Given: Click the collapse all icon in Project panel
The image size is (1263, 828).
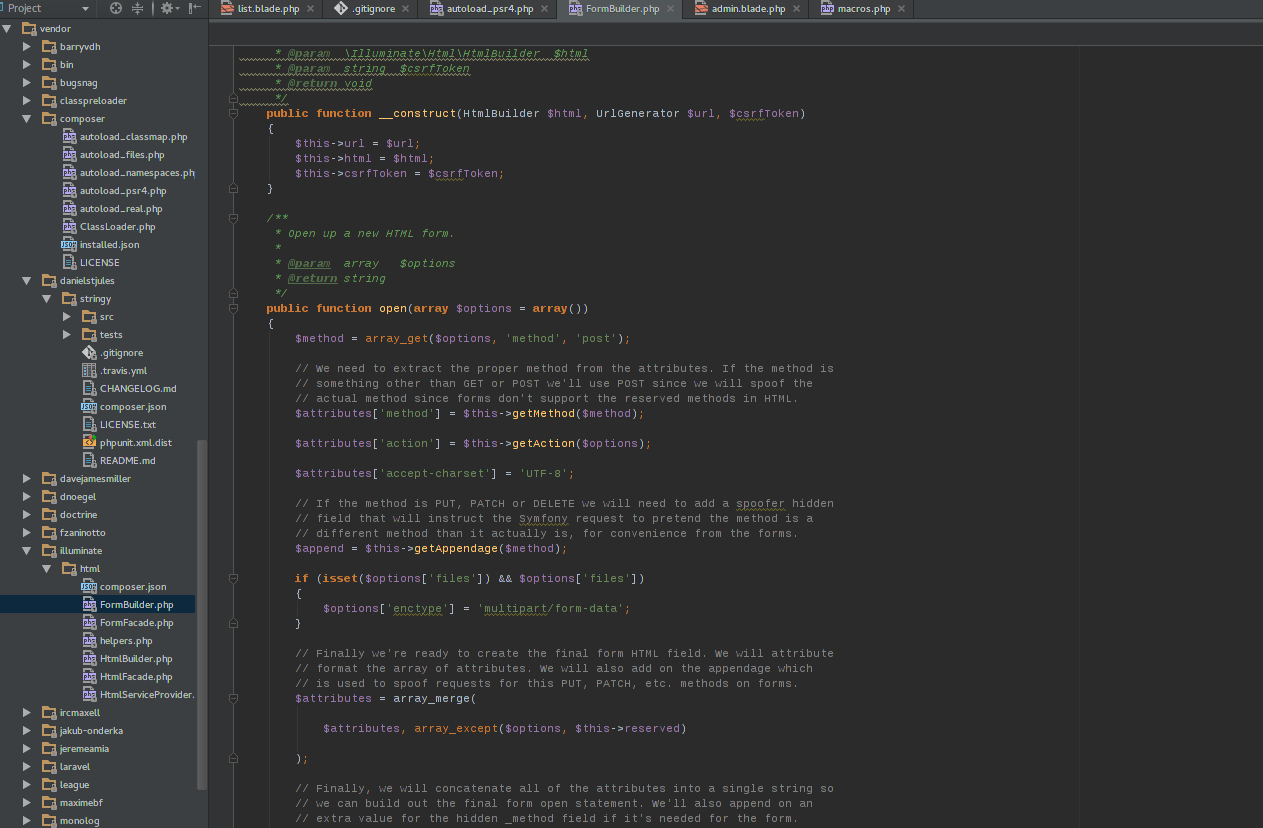Looking at the screenshot, I should pyautogui.click(x=138, y=8).
